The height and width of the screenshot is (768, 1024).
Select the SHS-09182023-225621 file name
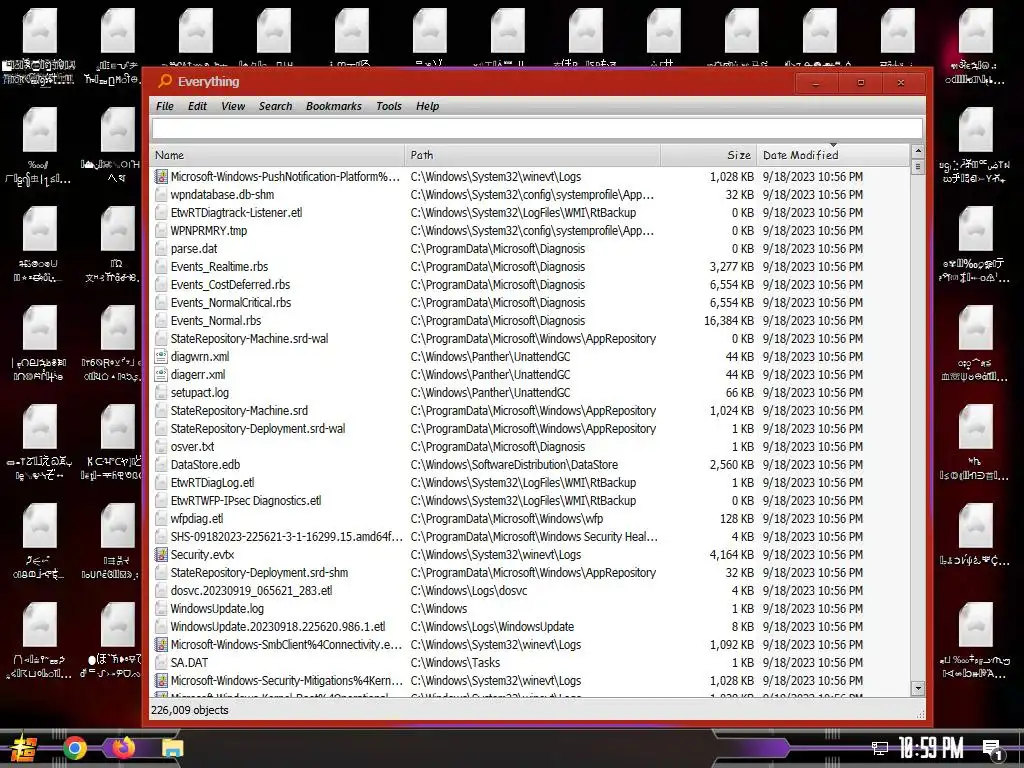point(286,536)
